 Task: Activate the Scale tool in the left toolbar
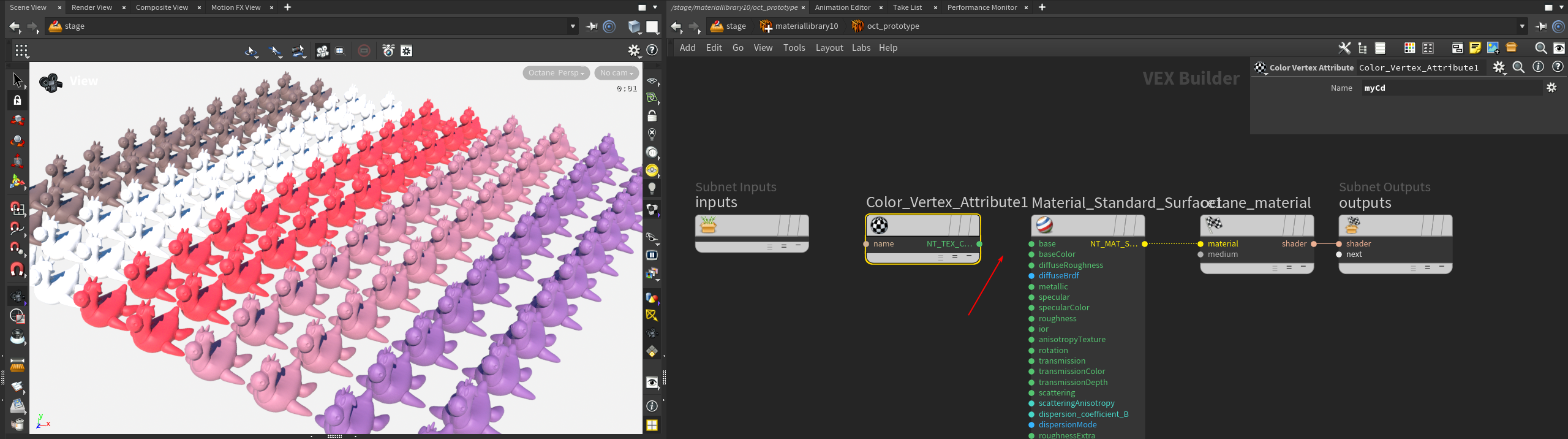17,162
